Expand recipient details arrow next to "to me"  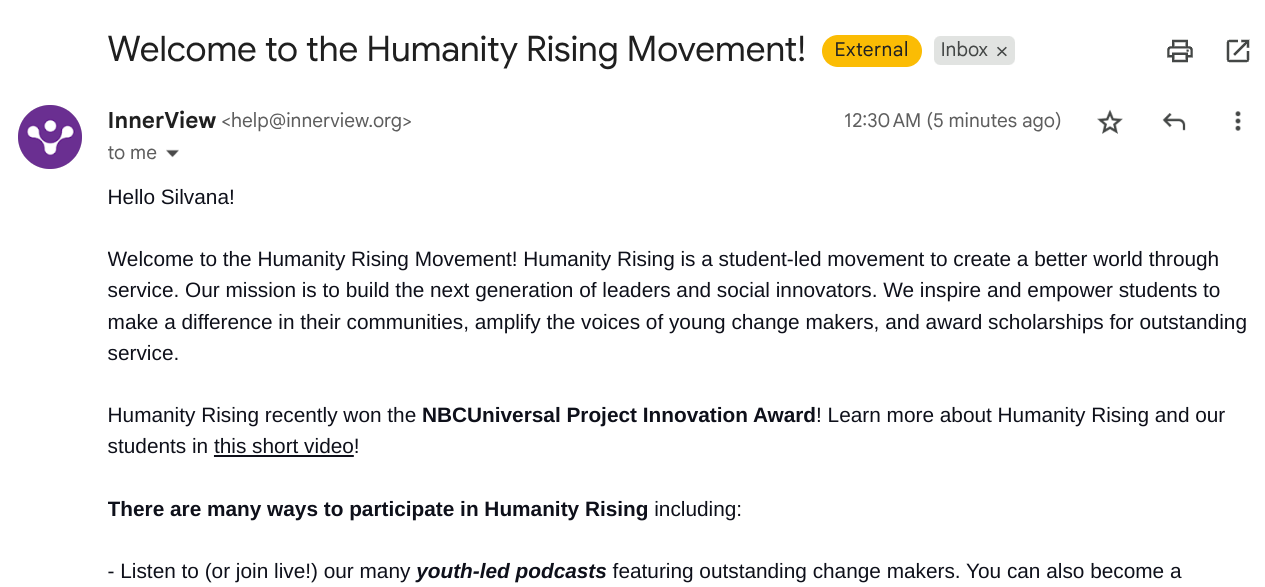click(172, 153)
